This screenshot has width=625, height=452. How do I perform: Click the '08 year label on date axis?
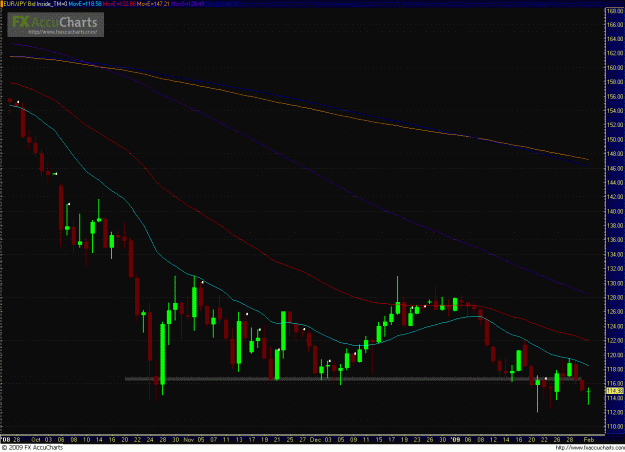(6, 440)
